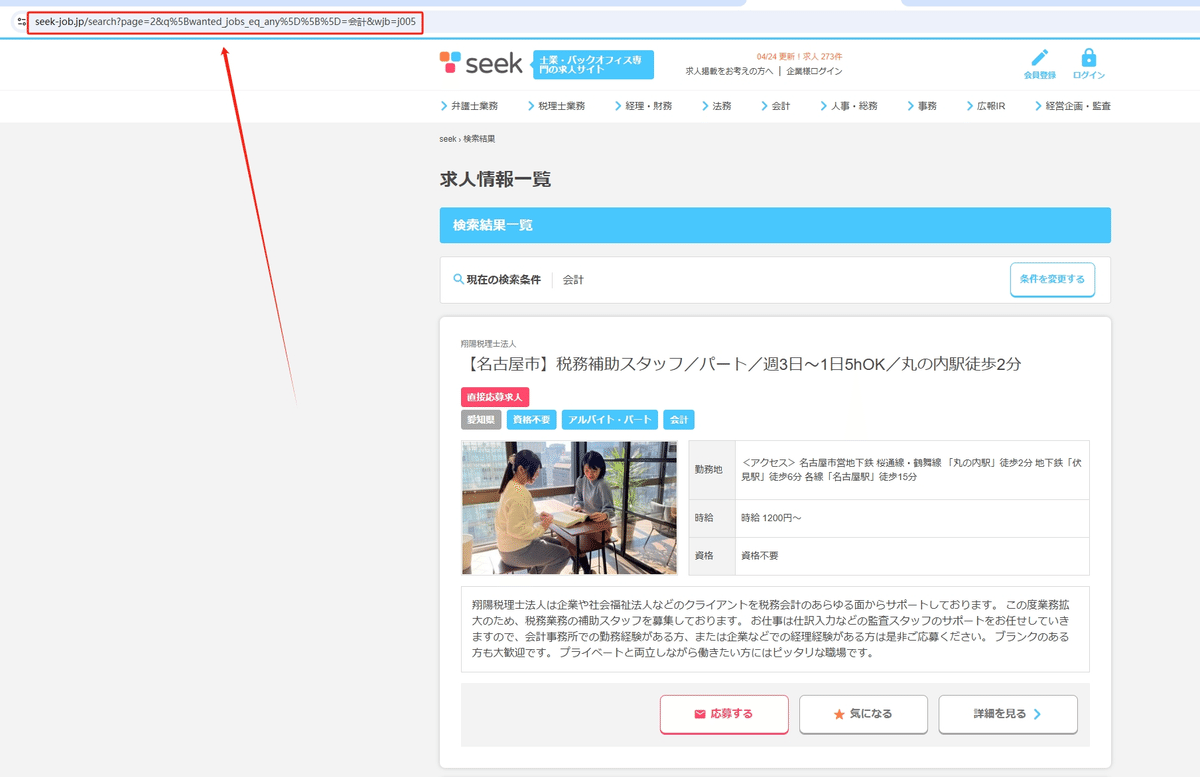Click the 直接応募求人 badge

tap(495, 397)
